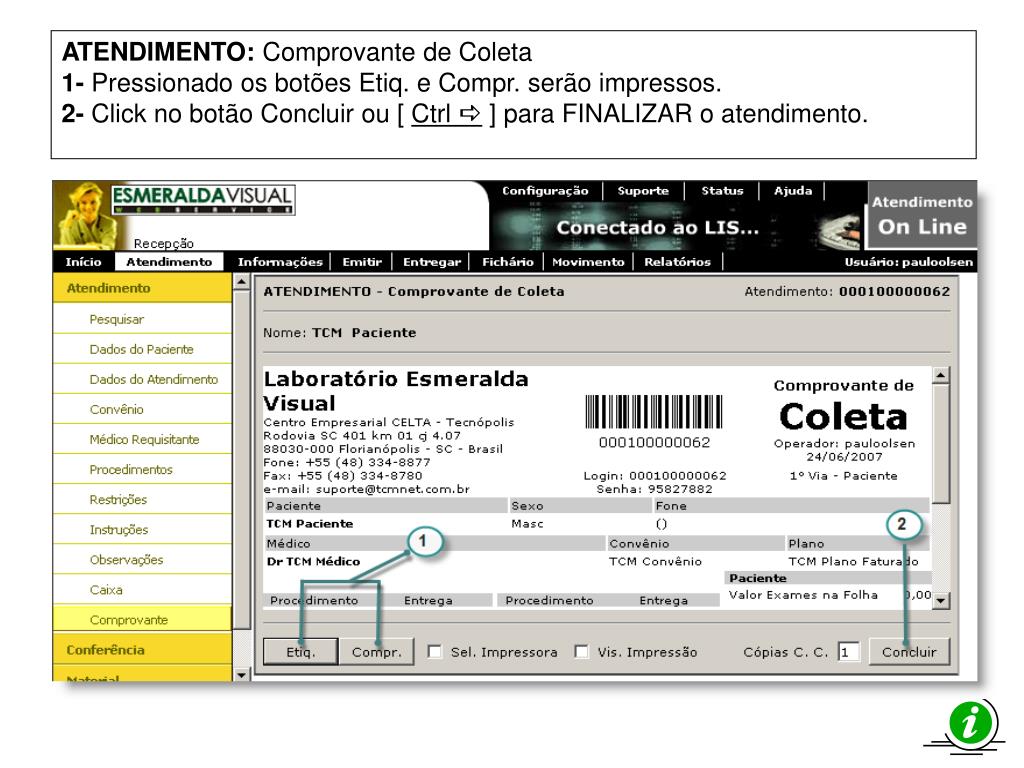Select the Atendimento tab
The width and height of the screenshot is (1024, 768).
tap(169, 262)
